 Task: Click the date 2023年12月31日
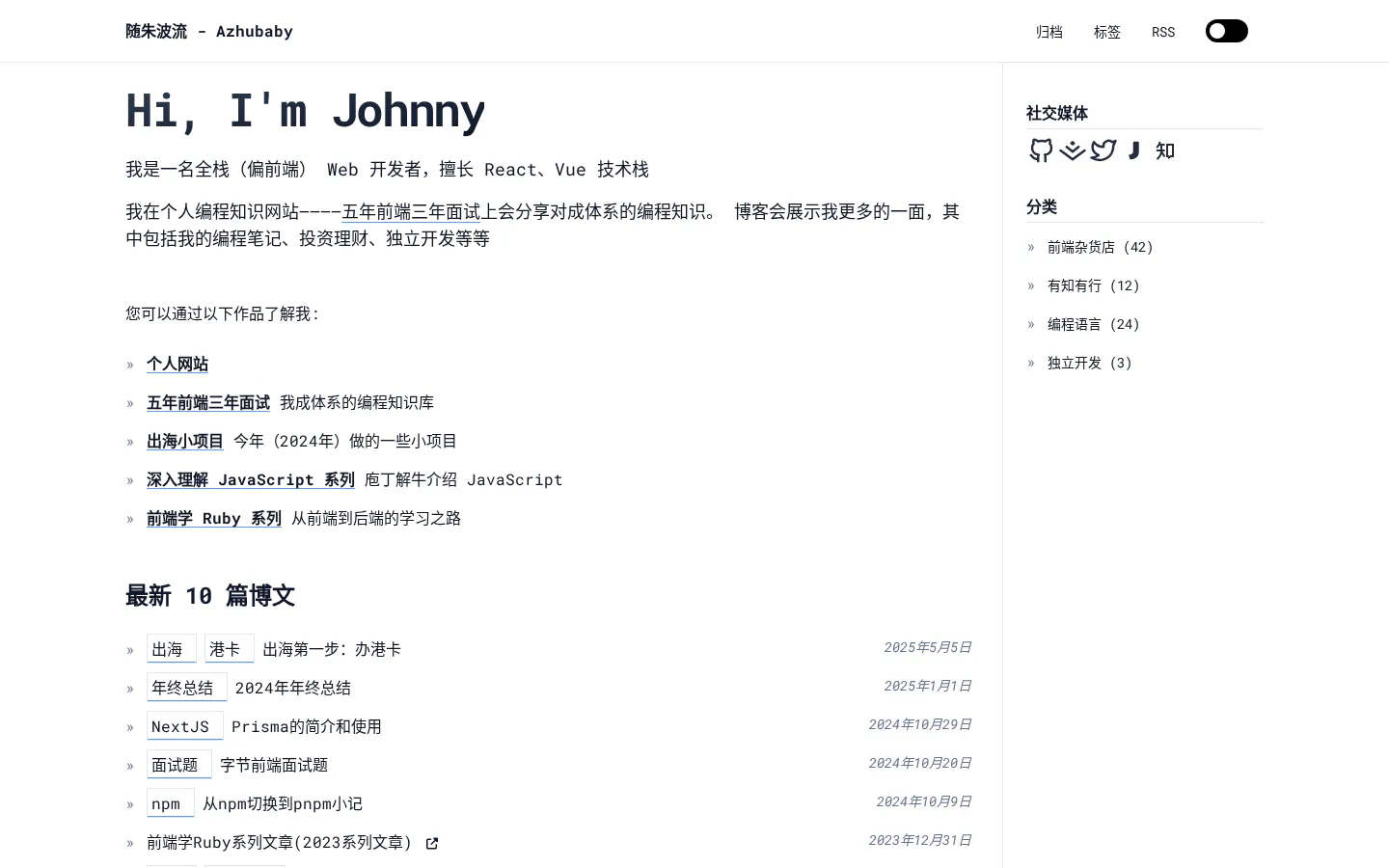[x=920, y=840]
